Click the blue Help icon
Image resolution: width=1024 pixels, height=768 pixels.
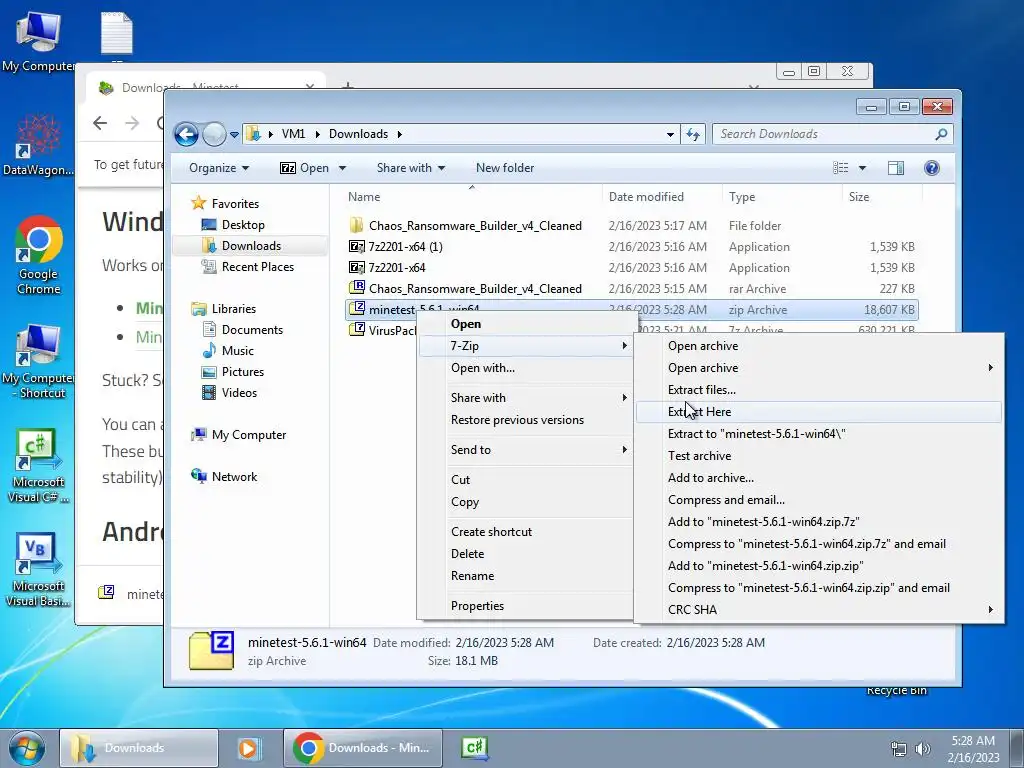click(x=932, y=168)
